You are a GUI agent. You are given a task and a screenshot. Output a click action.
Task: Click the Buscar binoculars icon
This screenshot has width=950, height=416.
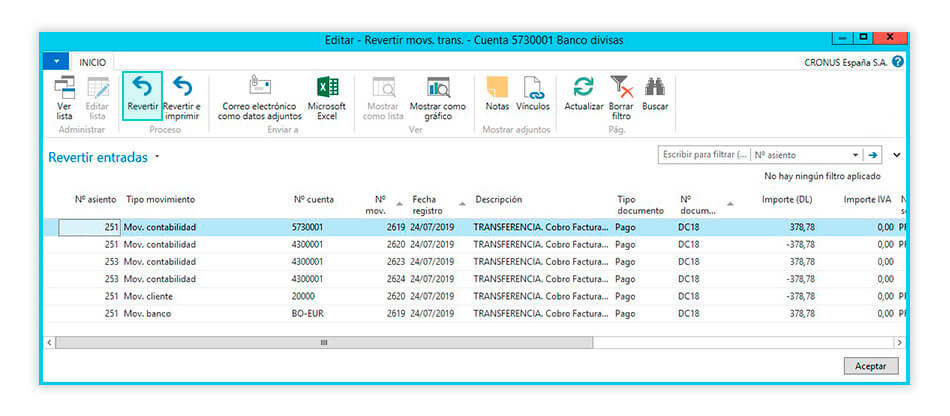(x=655, y=87)
